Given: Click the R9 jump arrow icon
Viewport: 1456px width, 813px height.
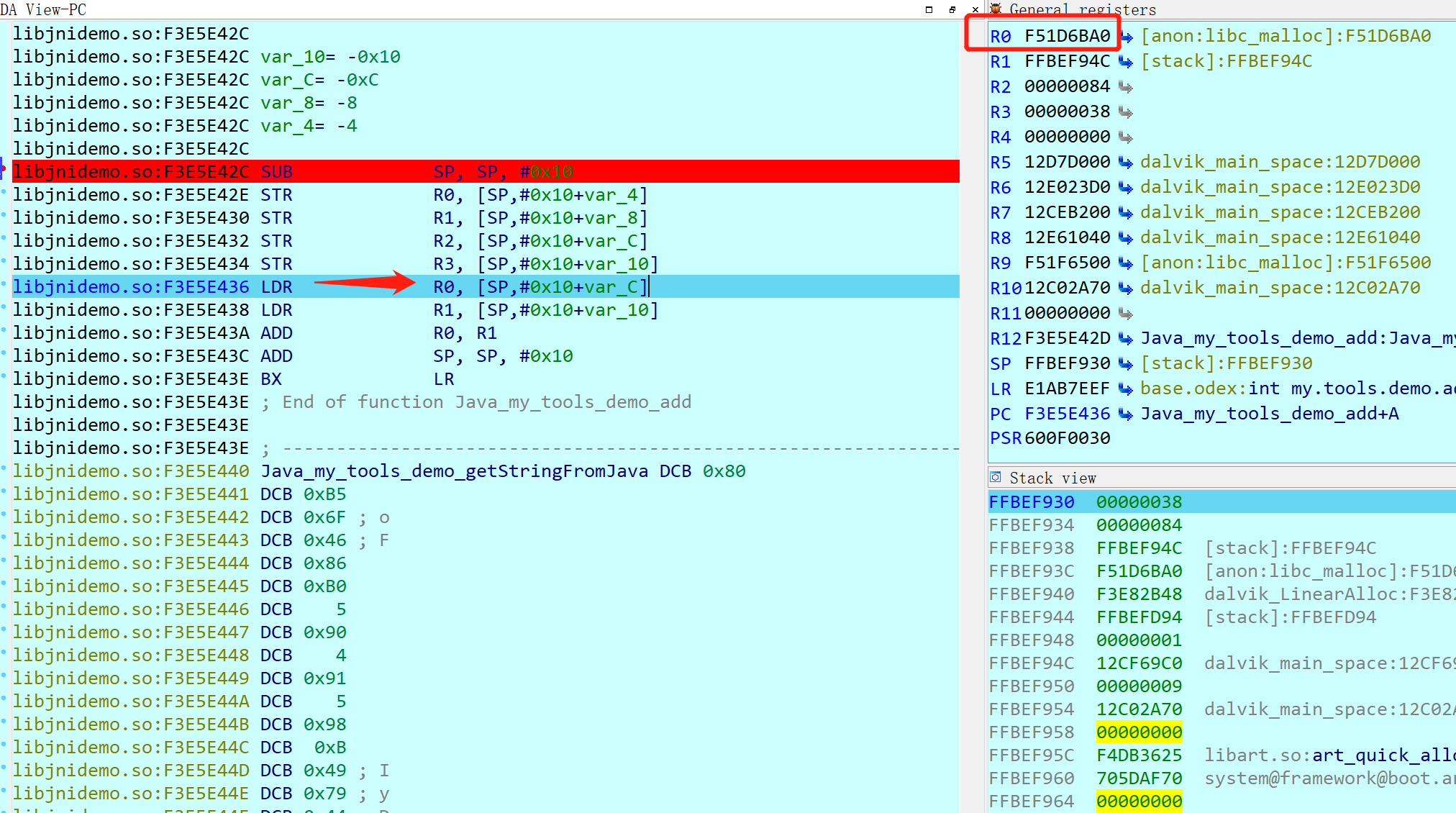Looking at the screenshot, I should pos(1127,263).
